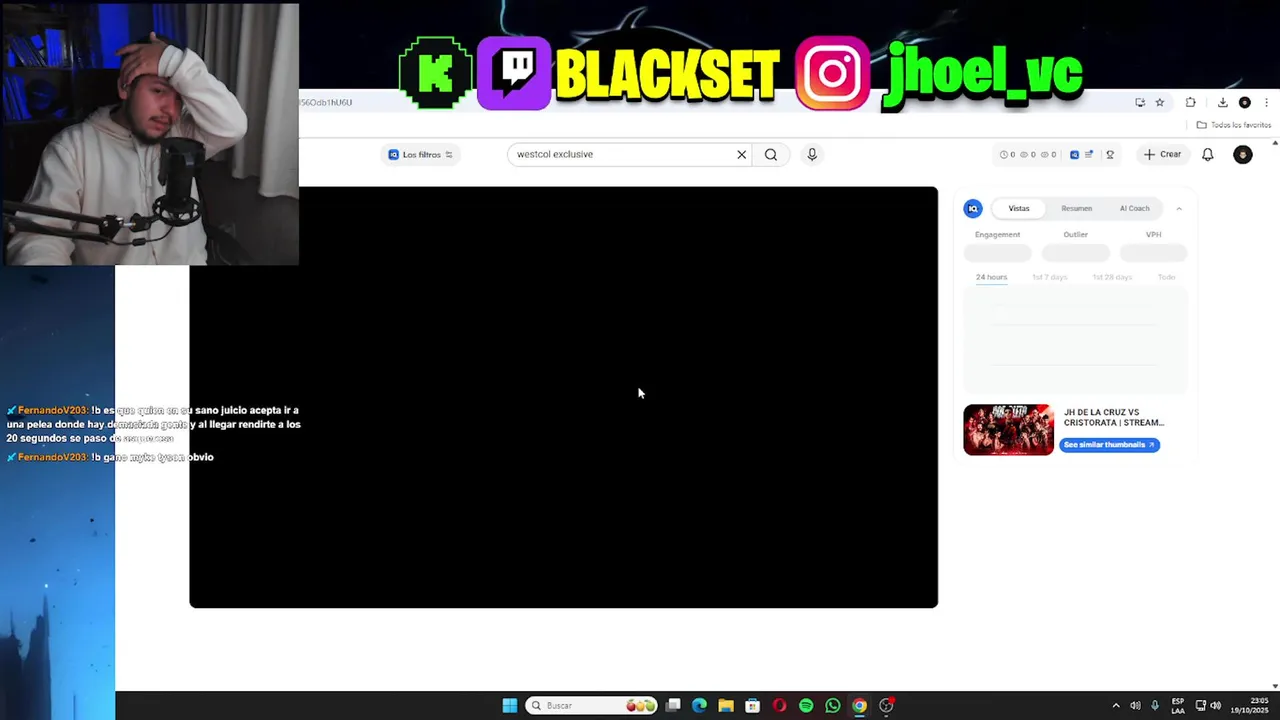Open the Chrome three-dot menu

(1266, 102)
